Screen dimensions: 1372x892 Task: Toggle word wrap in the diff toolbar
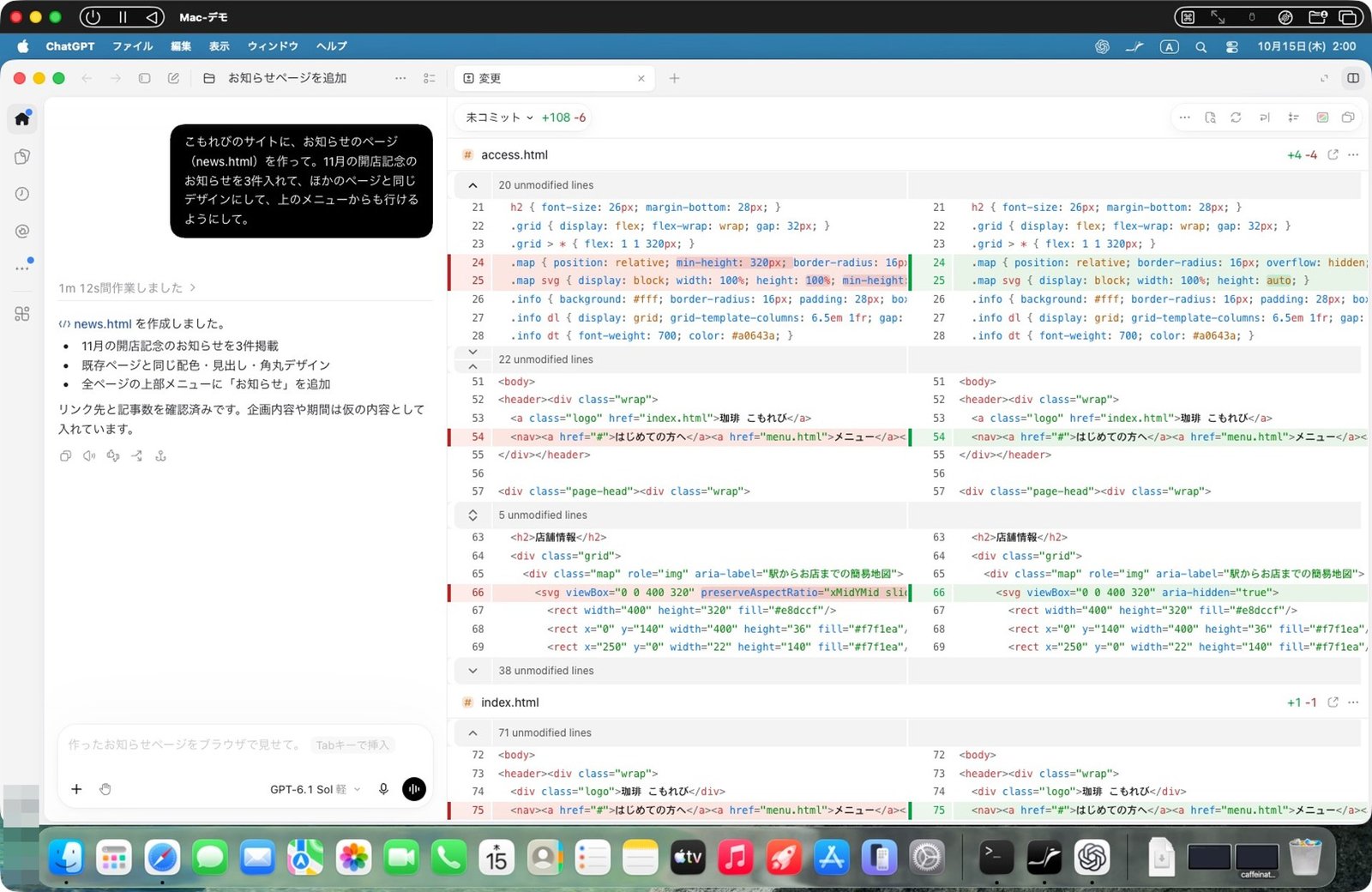point(1265,118)
